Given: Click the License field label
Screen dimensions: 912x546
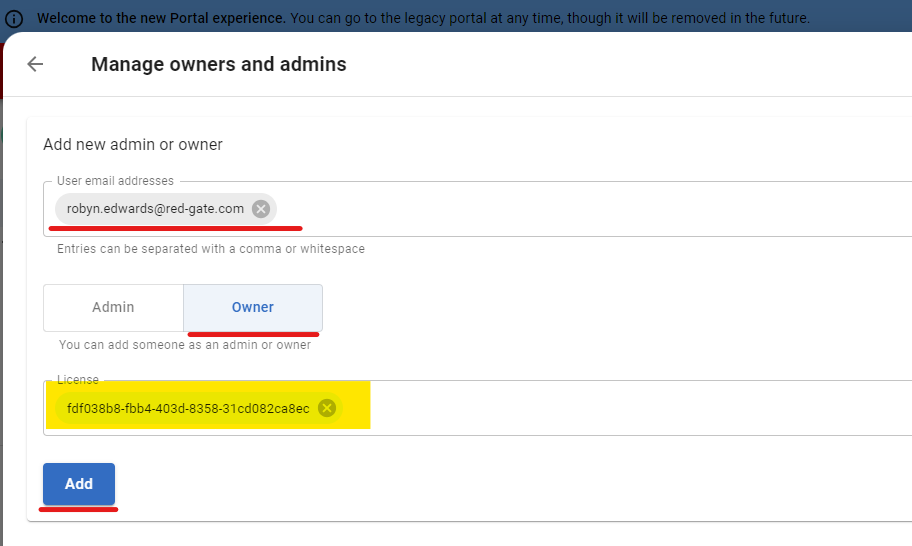Looking at the screenshot, I should coord(78,380).
